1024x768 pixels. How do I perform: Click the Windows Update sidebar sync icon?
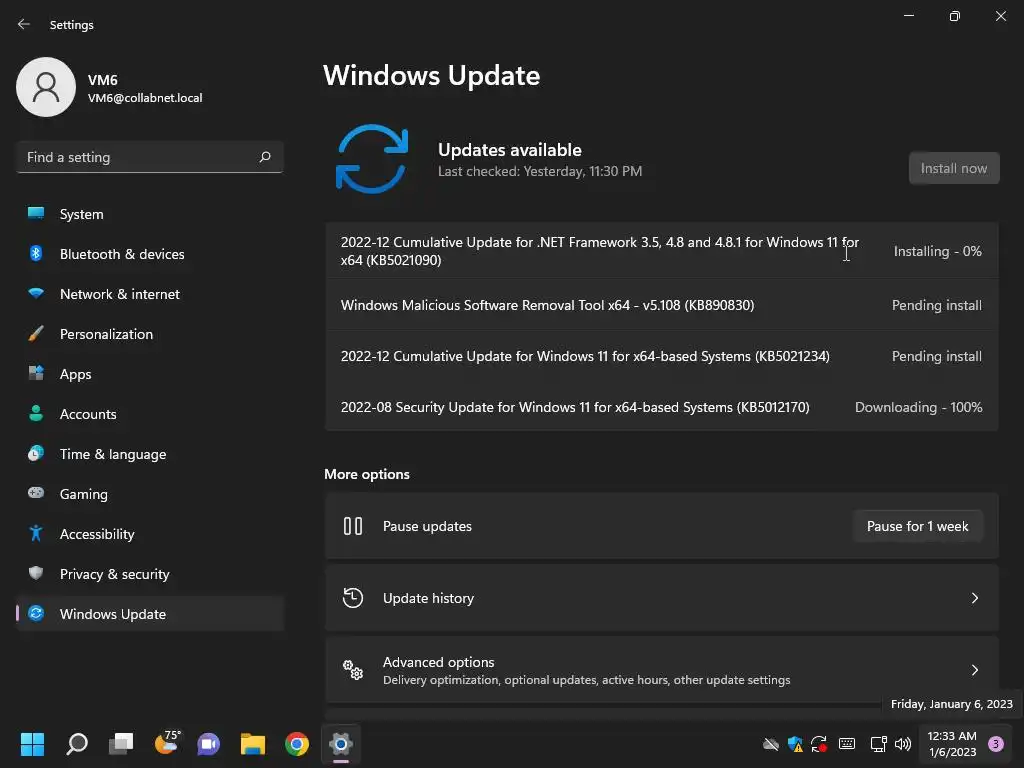click(x=36, y=613)
